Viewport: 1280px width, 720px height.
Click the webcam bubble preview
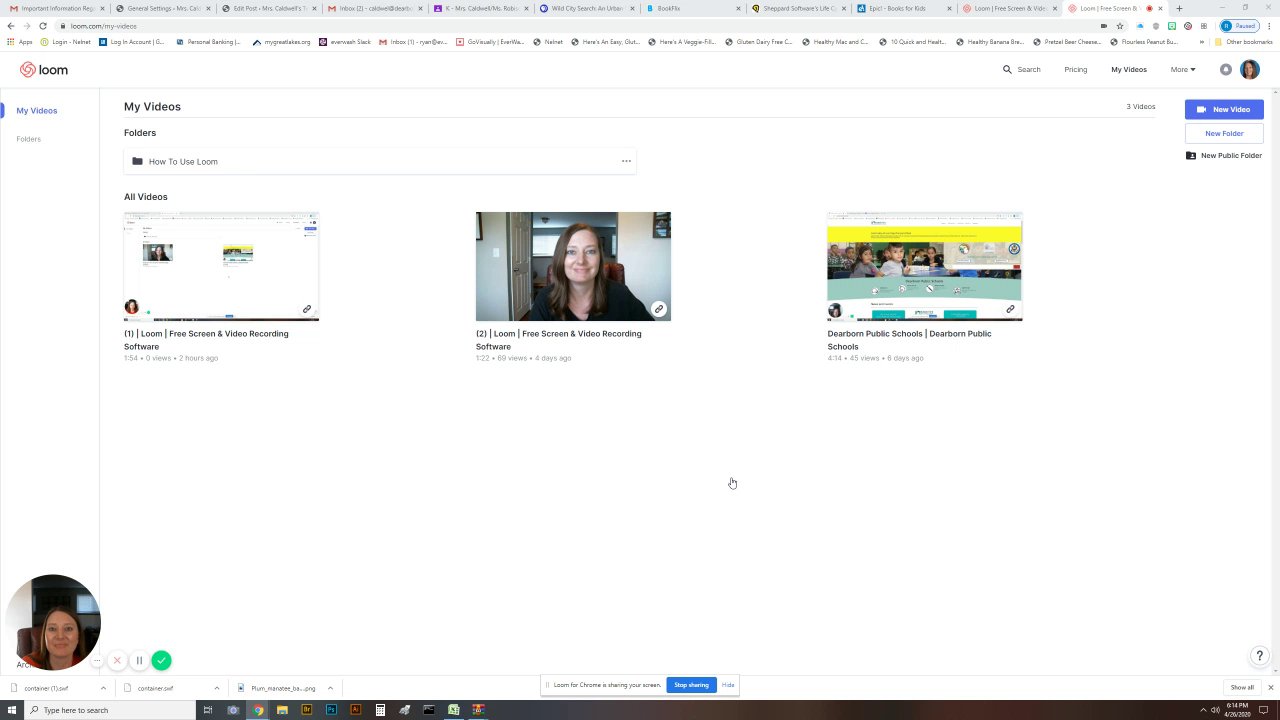click(53, 622)
